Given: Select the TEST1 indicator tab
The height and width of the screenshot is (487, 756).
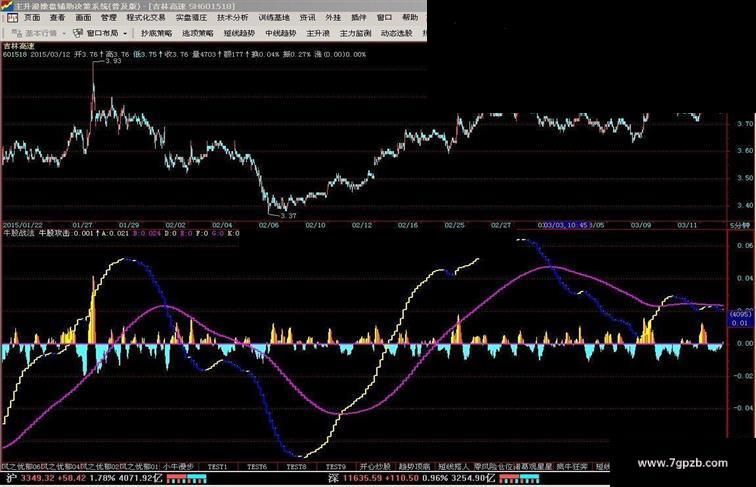Looking at the screenshot, I should (217, 467).
